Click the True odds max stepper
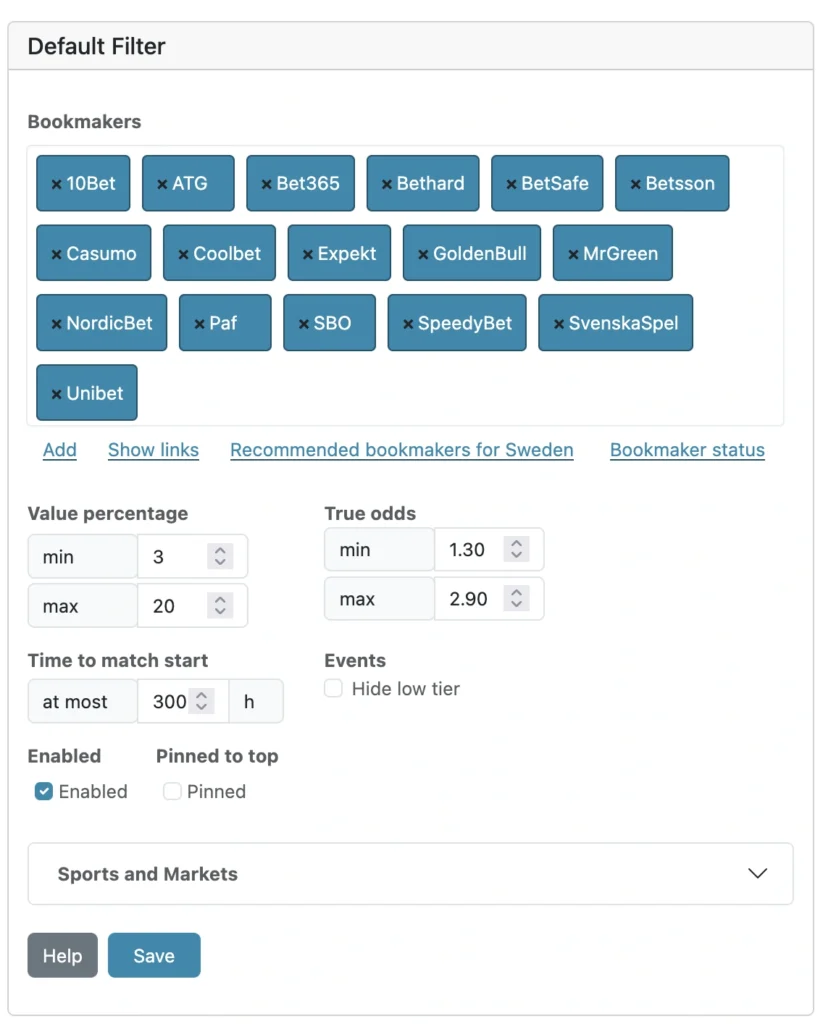Screen dimensions: 823x1024 click(517, 598)
